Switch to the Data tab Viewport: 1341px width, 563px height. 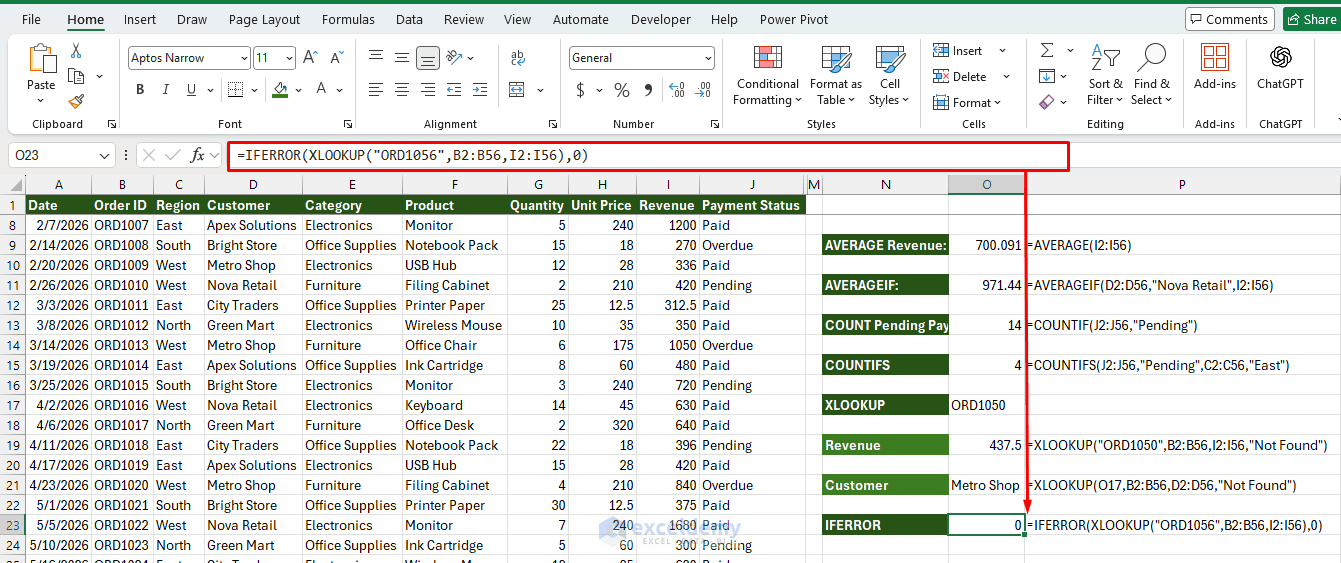(409, 19)
